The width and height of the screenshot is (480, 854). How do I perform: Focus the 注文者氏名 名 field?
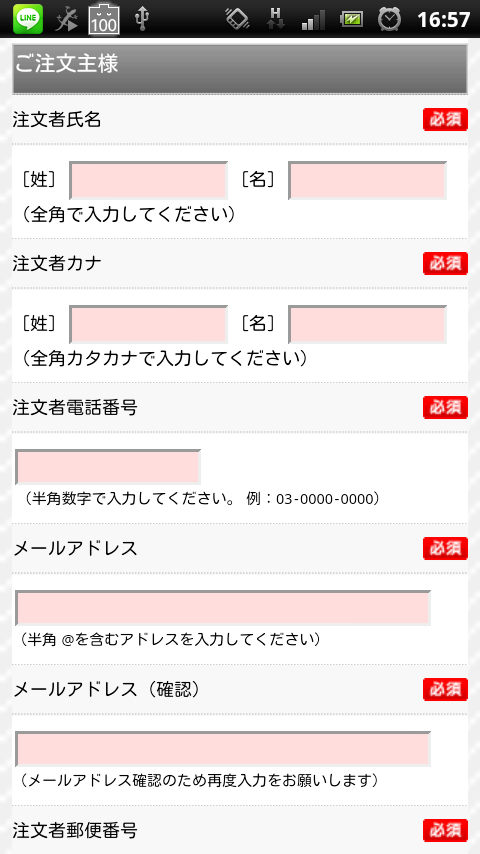pyautogui.click(x=367, y=180)
